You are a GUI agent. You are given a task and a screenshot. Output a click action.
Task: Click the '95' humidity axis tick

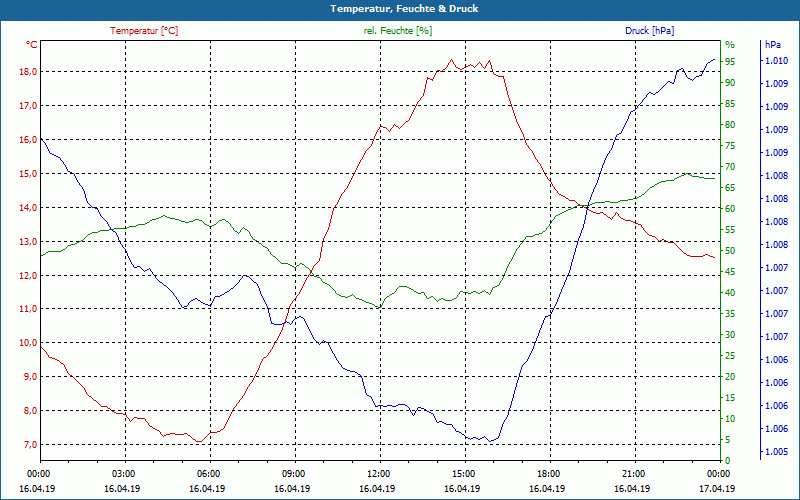[x=730, y=62]
